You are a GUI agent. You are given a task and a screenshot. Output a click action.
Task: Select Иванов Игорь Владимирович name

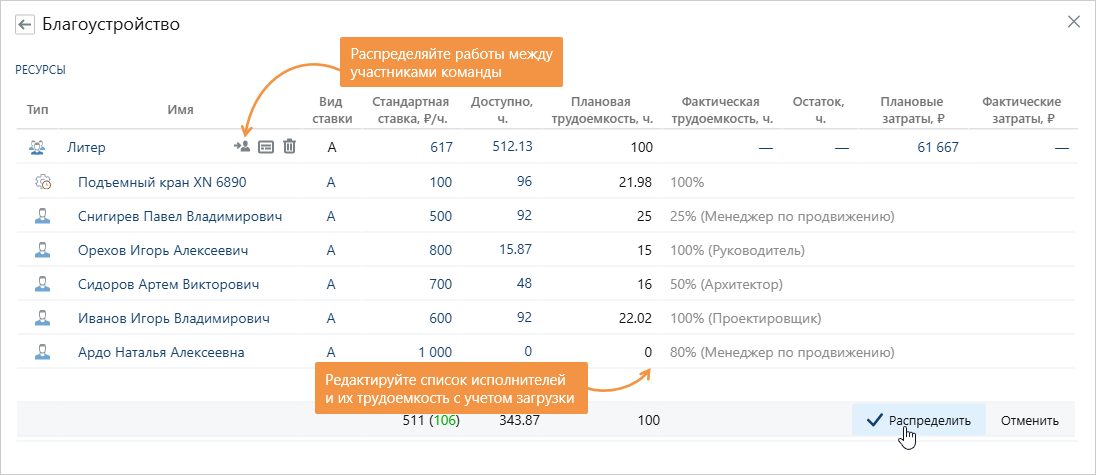174,318
